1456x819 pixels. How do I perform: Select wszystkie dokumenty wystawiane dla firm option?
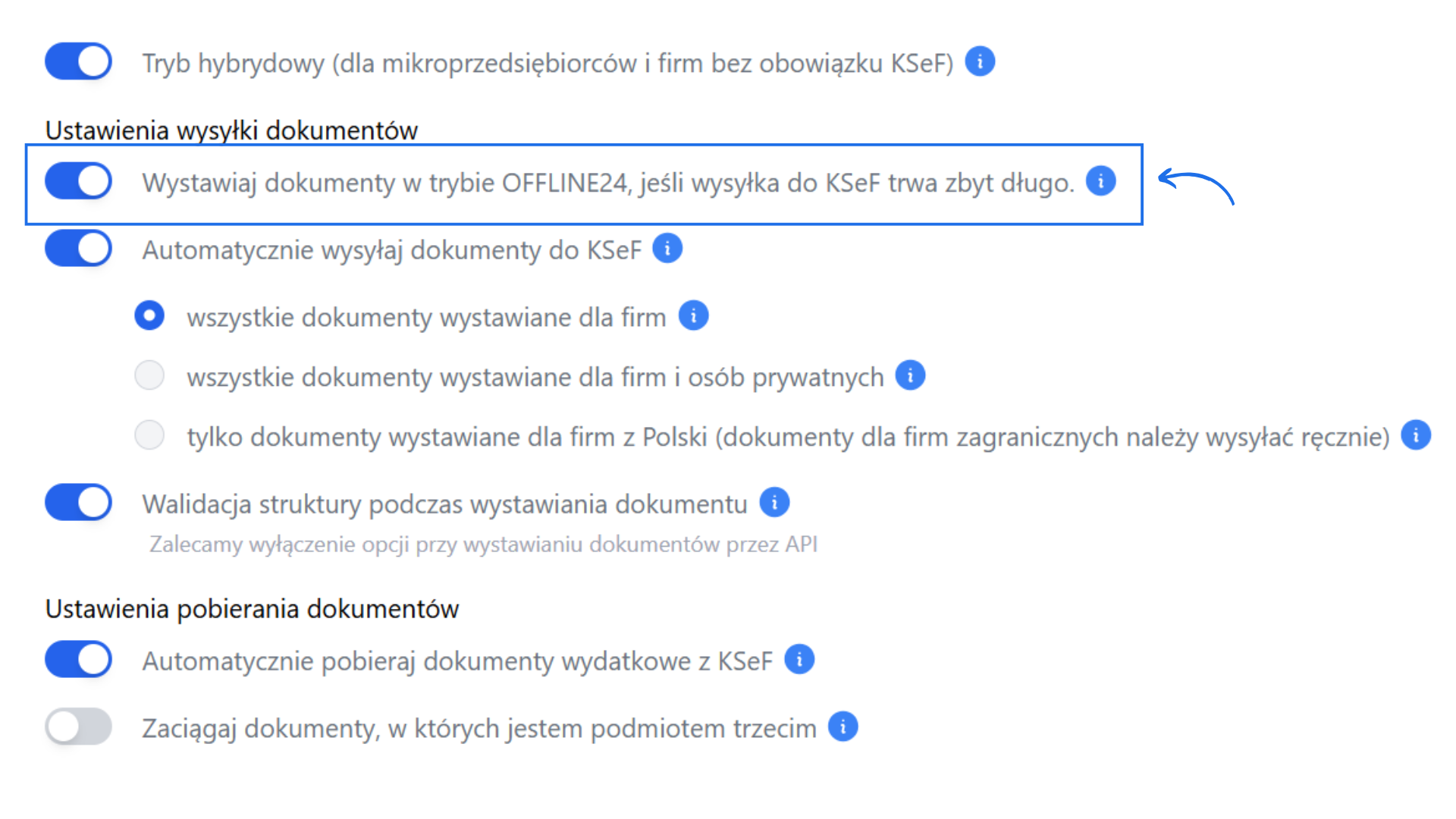[149, 315]
